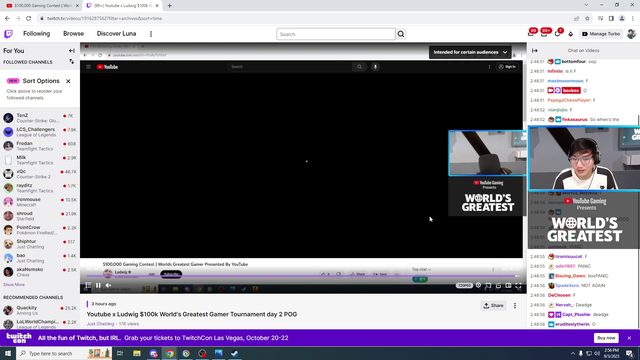Open Discover Luna link
Viewport: 640px width, 360px height.
pyautogui.click(x=116, y=34)
